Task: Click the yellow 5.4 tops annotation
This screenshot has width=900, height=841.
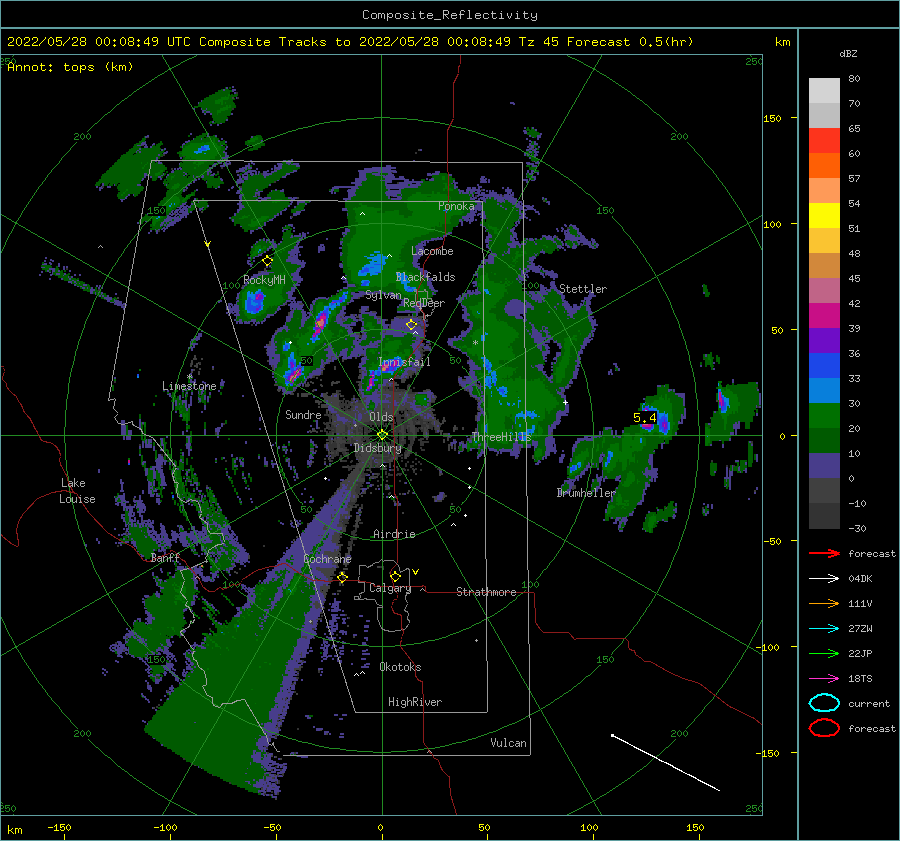Action: 645,417
